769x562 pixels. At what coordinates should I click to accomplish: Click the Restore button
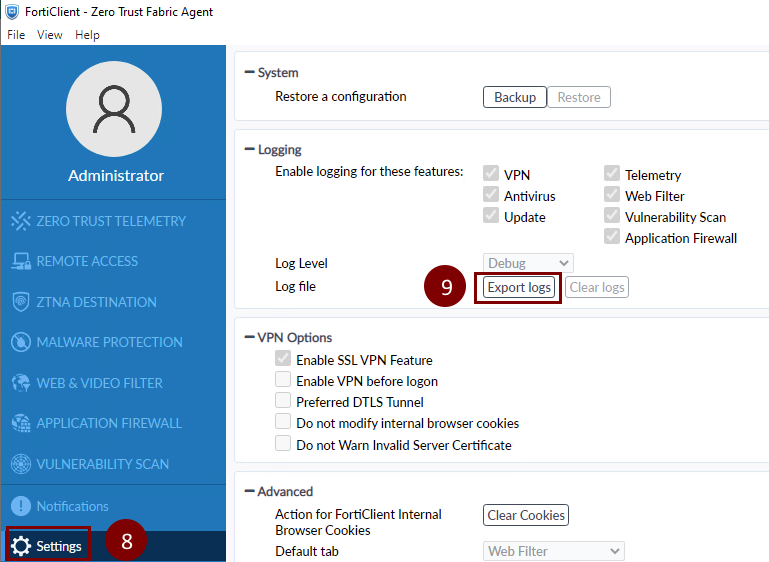pos(579,97)
